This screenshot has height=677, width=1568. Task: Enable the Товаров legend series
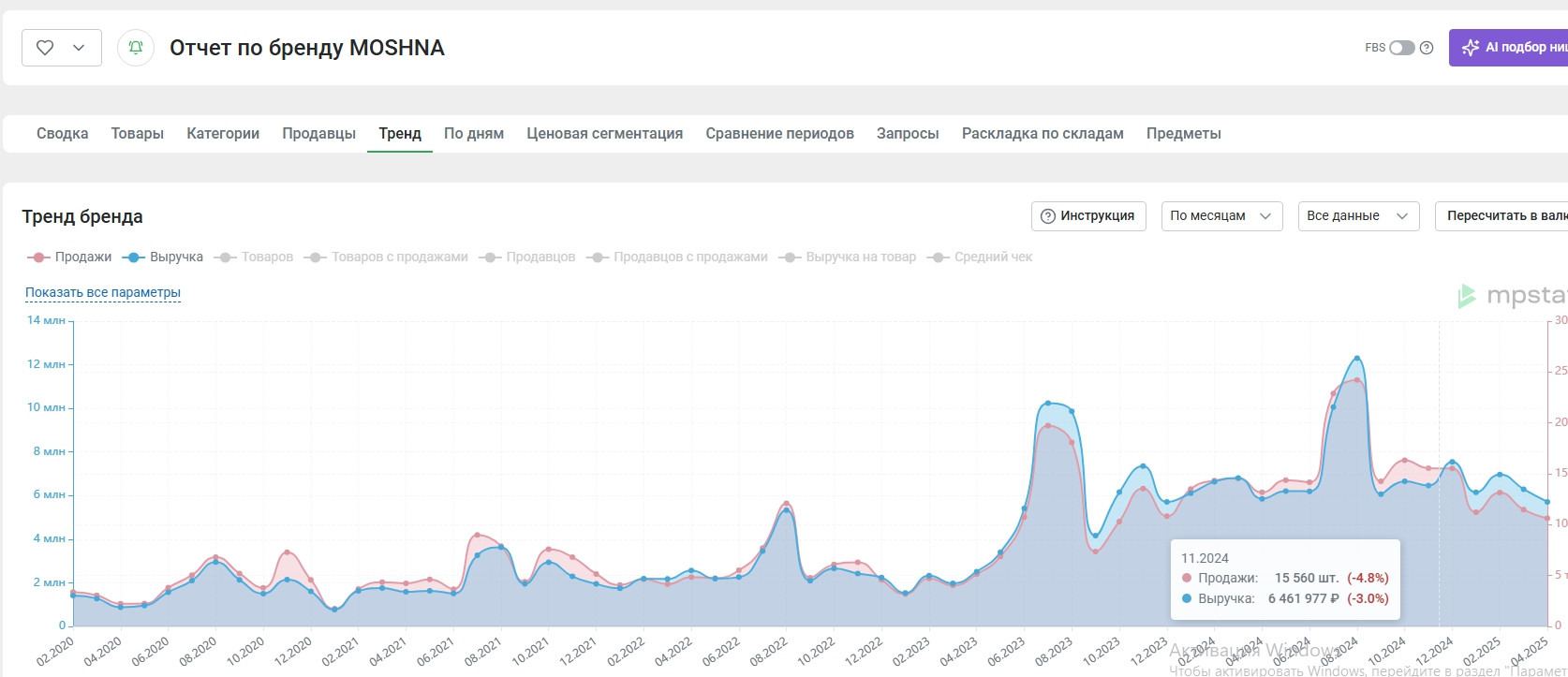254,258
